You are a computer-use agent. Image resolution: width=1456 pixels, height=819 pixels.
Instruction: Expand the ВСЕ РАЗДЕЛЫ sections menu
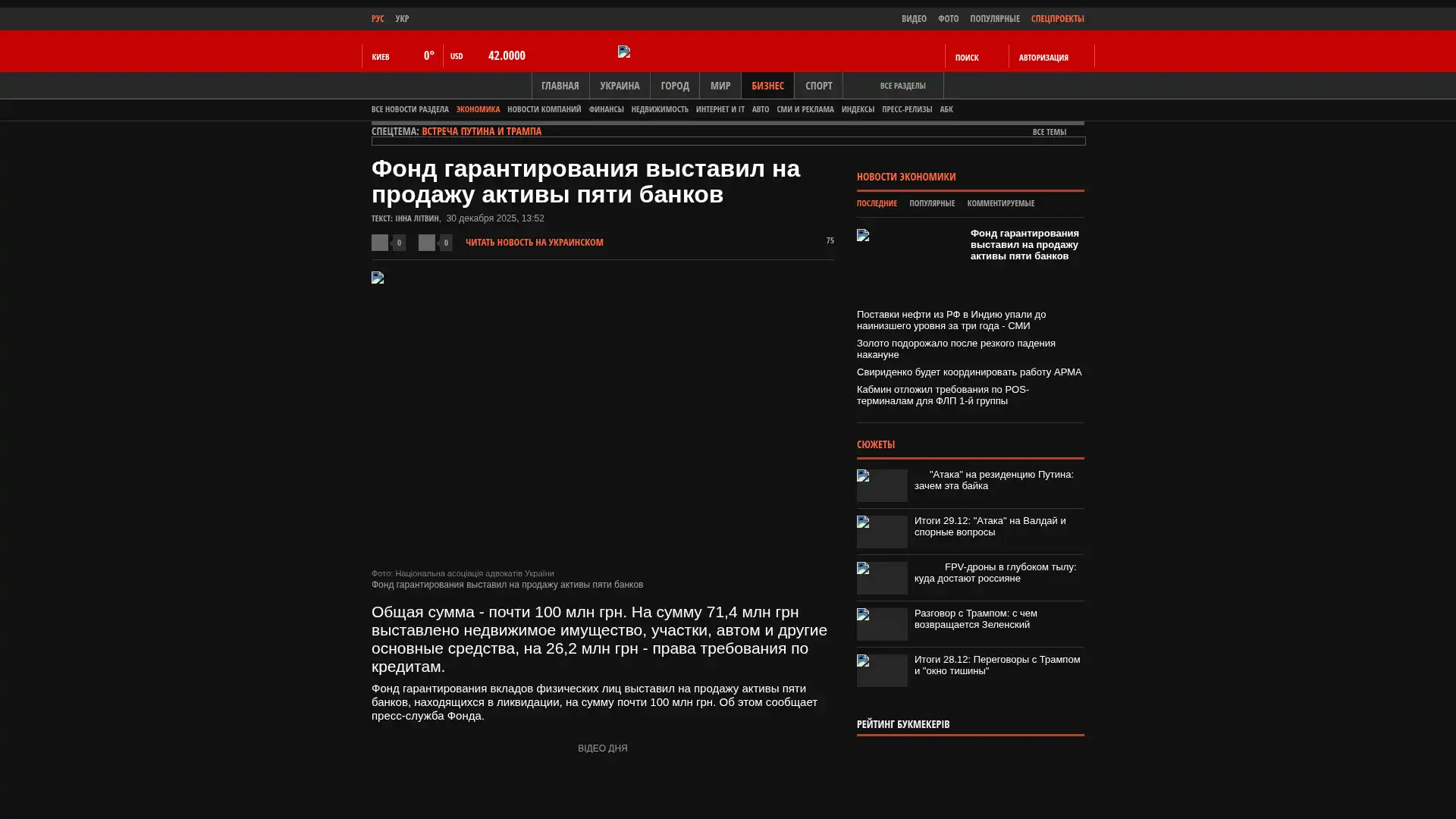[x=902, y=86]
